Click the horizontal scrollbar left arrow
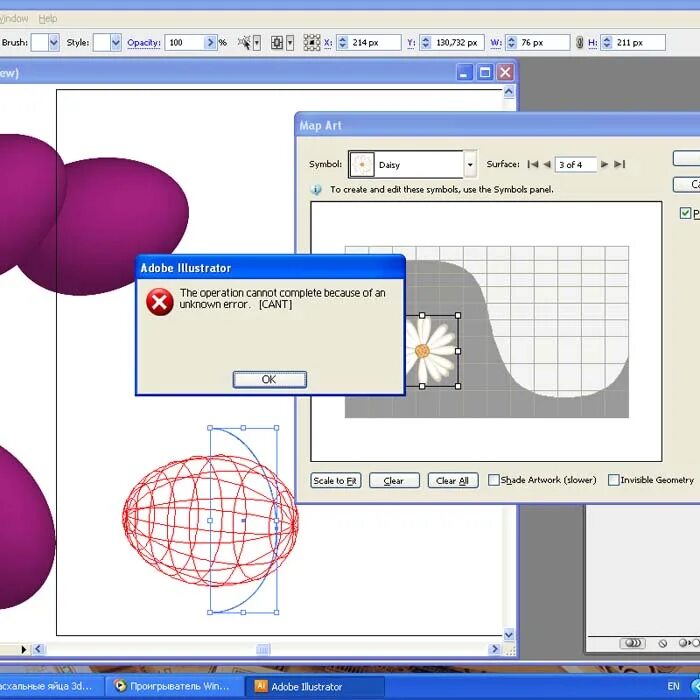This screenshot has height=700, width=700. point(38,649)
